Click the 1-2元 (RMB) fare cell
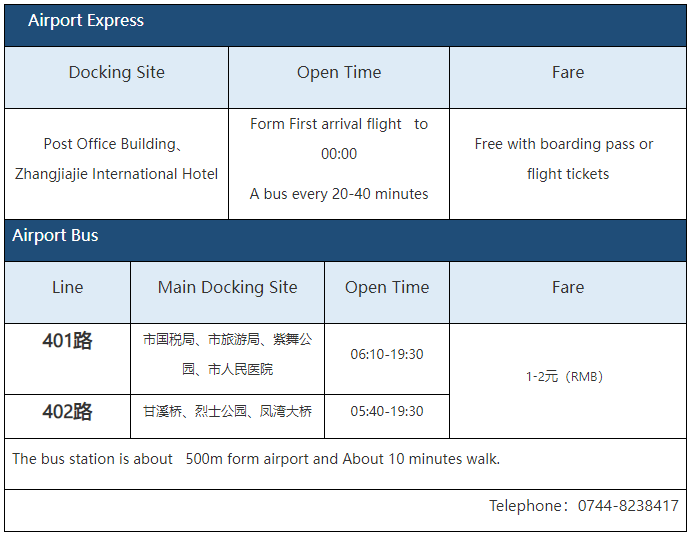The height and width of the screenshot is (534, 689). tap(565, 377)
